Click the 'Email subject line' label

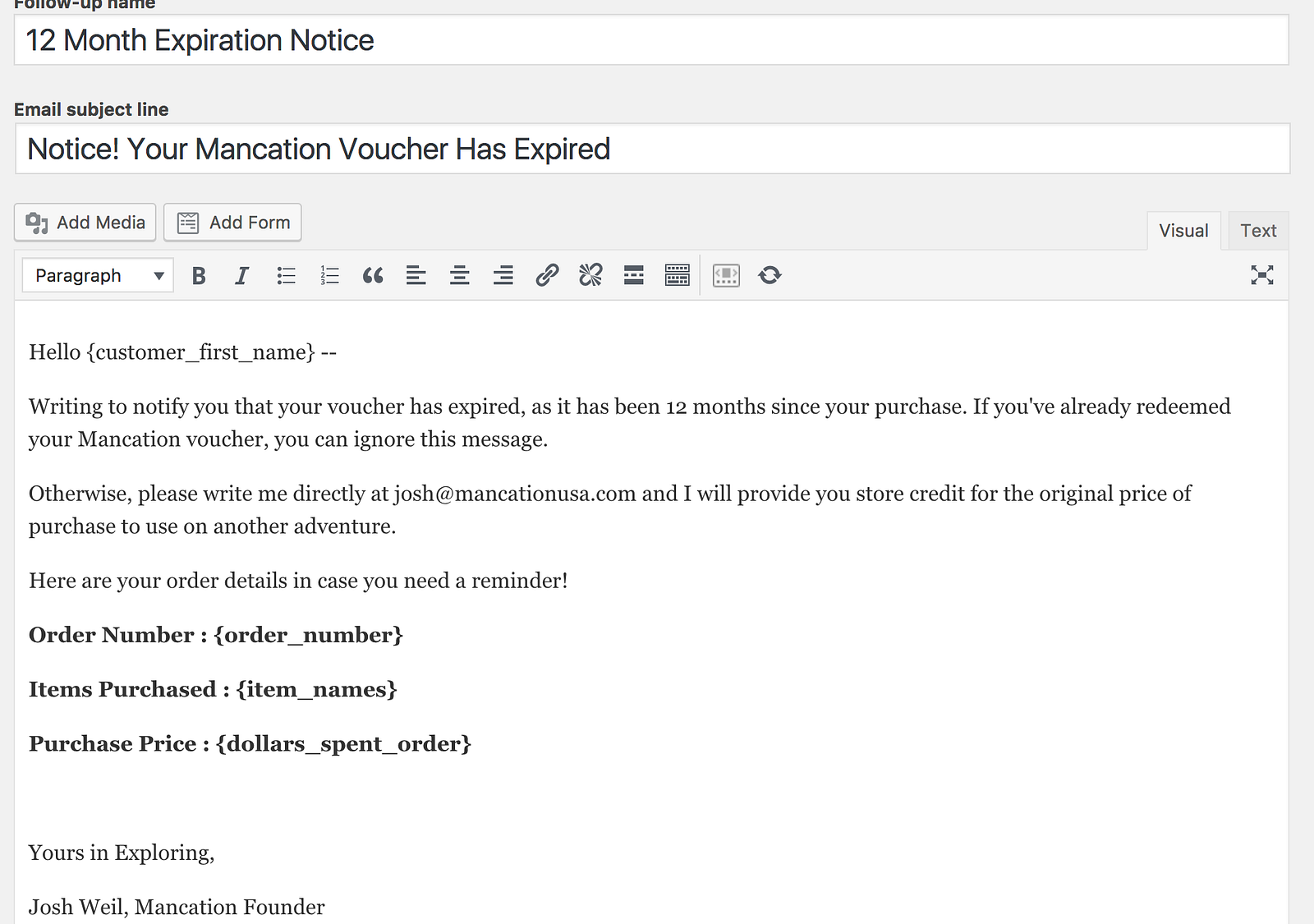91,109
